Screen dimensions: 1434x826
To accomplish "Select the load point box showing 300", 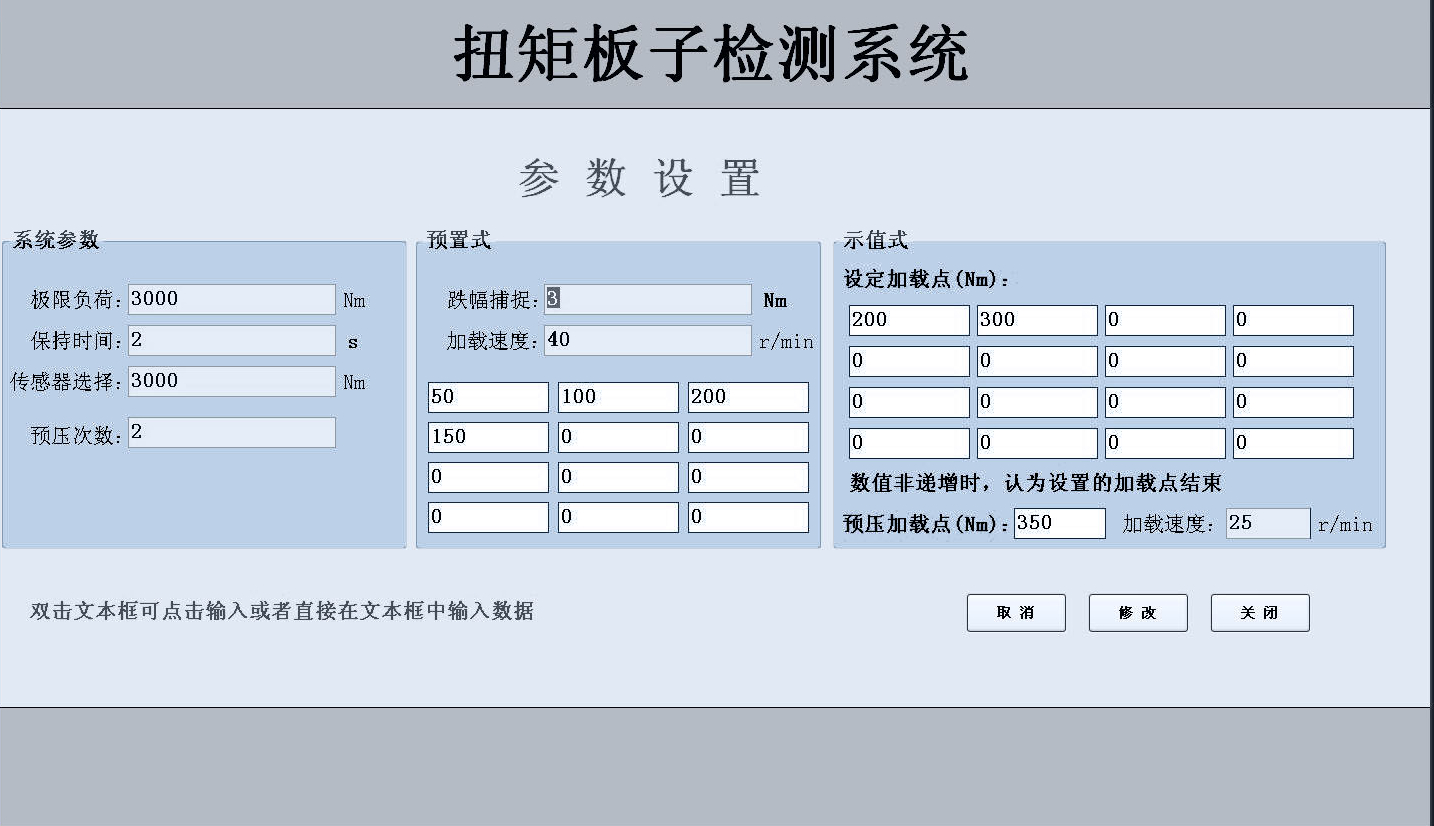I will click(1037, 320).
